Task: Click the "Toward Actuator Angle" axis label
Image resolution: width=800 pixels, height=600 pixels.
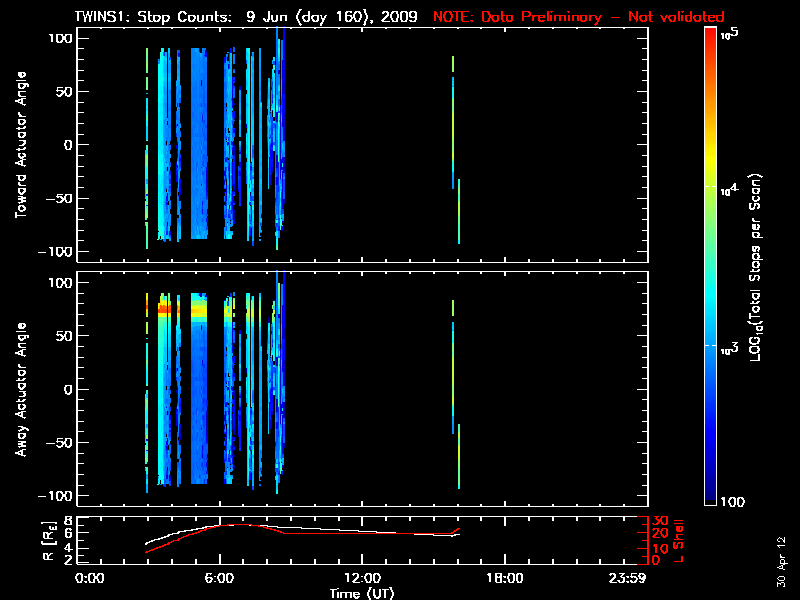Action: (x=18, y=145)
